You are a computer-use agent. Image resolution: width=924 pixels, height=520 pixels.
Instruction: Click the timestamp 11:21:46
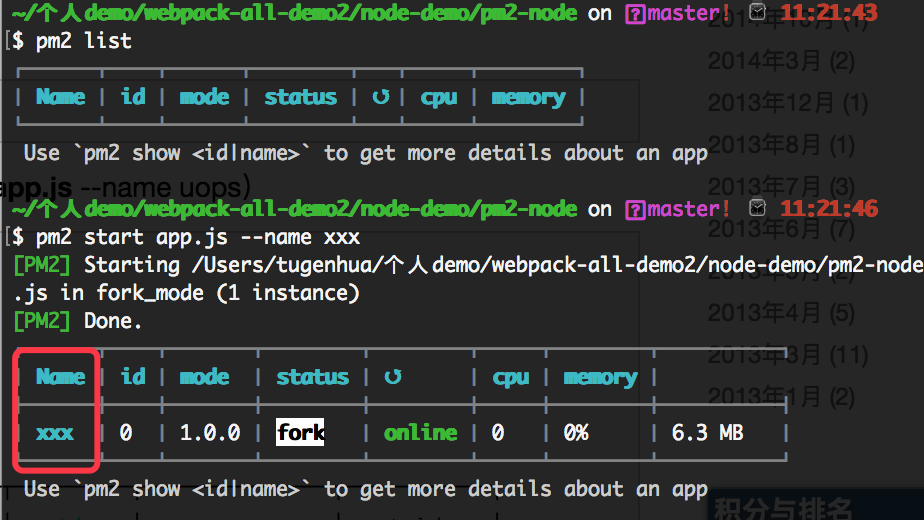829,209
